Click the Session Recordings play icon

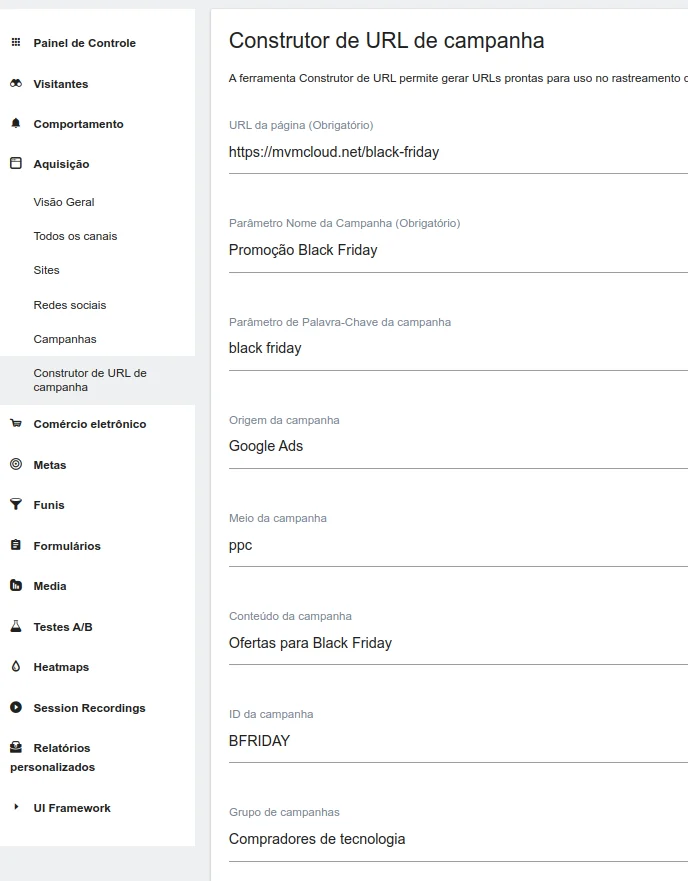click(15, 708)
